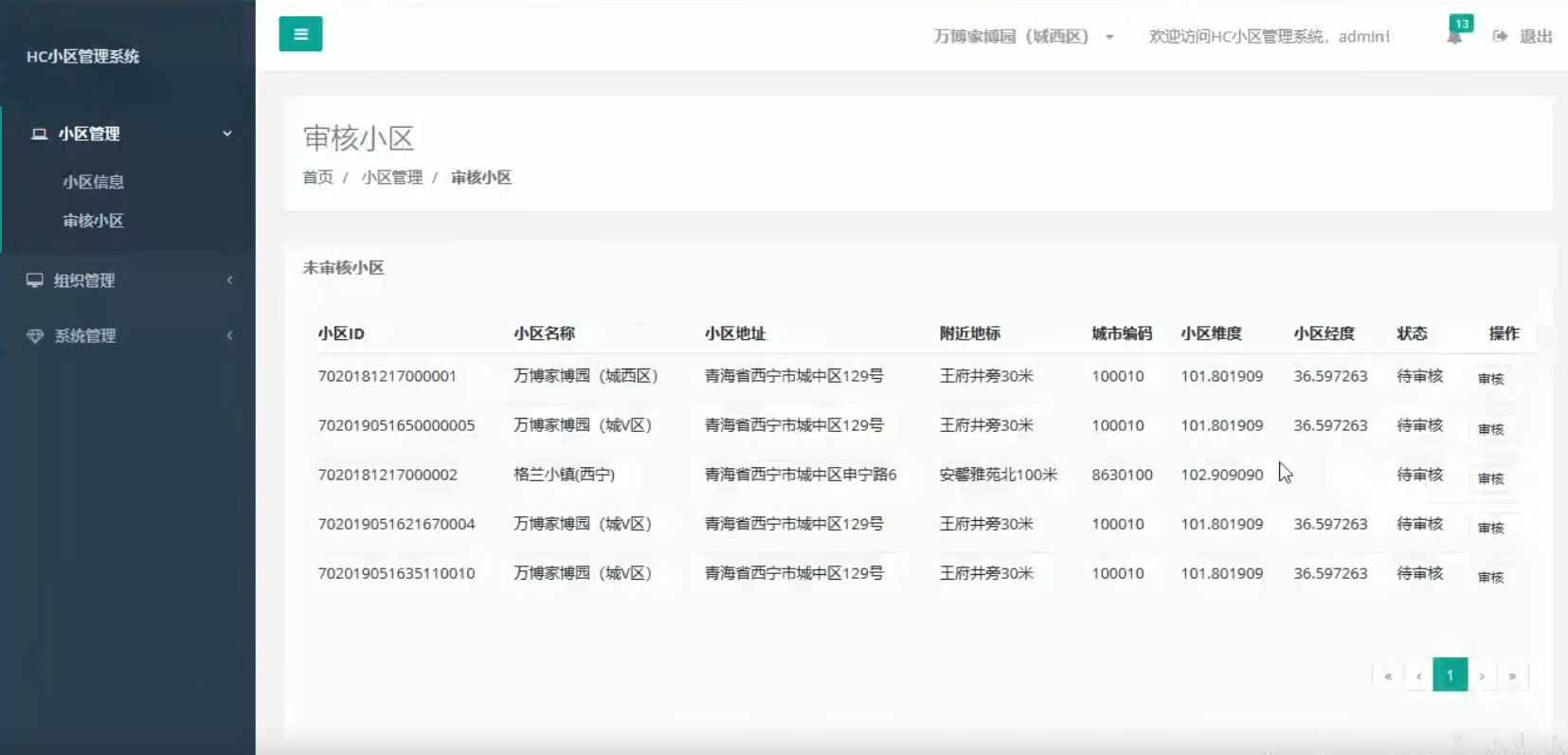
Task: Click the 小区管理 breadcrumb link
Action: [391, 177]
